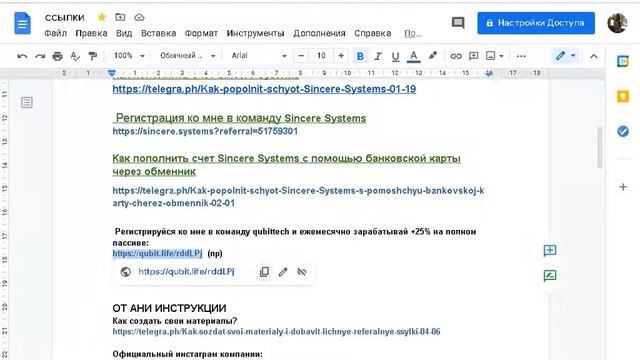
Task: Open the Arial font dropdown
Action: [x=258, y=56]
